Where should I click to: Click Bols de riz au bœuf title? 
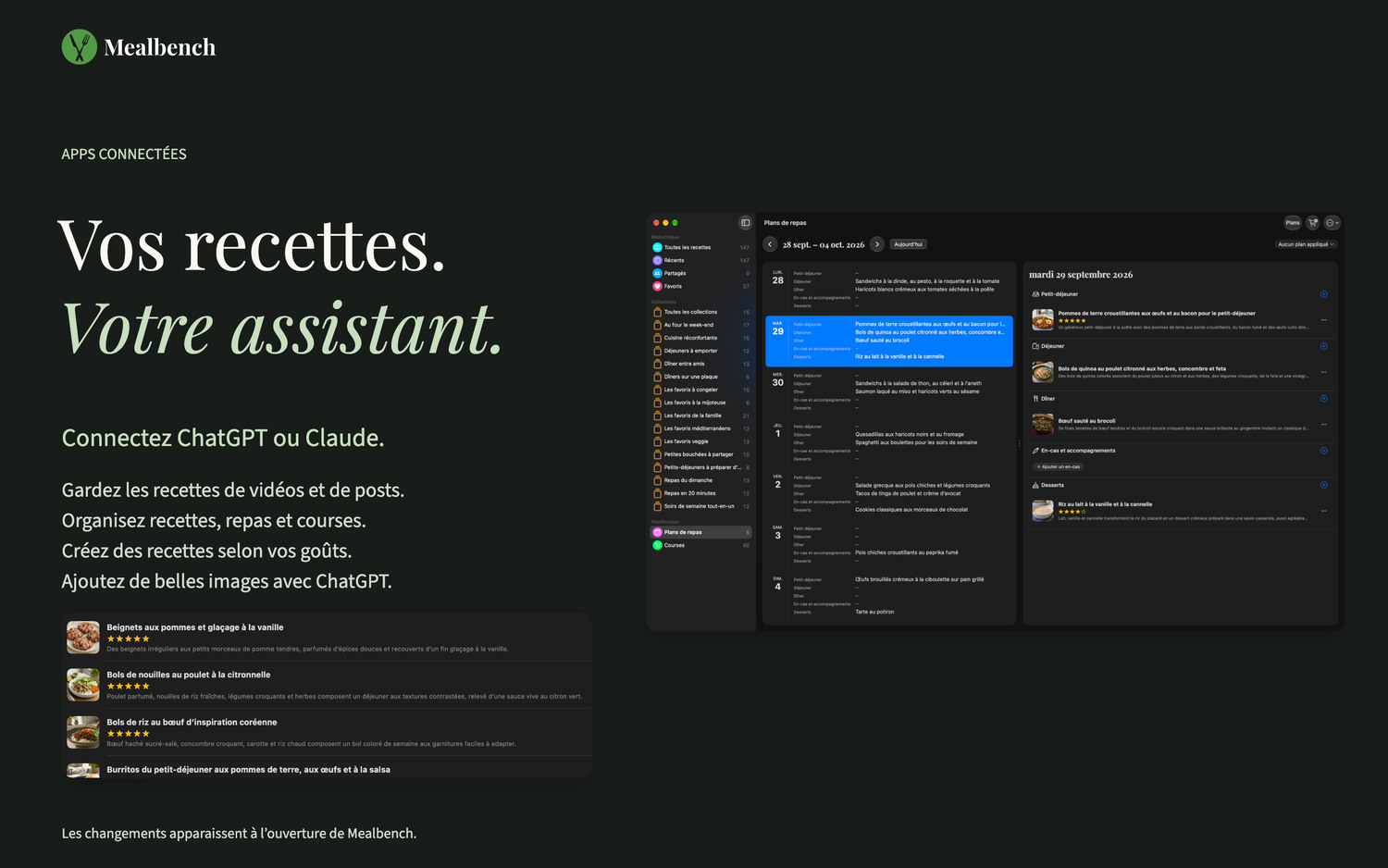click(192, 722)
